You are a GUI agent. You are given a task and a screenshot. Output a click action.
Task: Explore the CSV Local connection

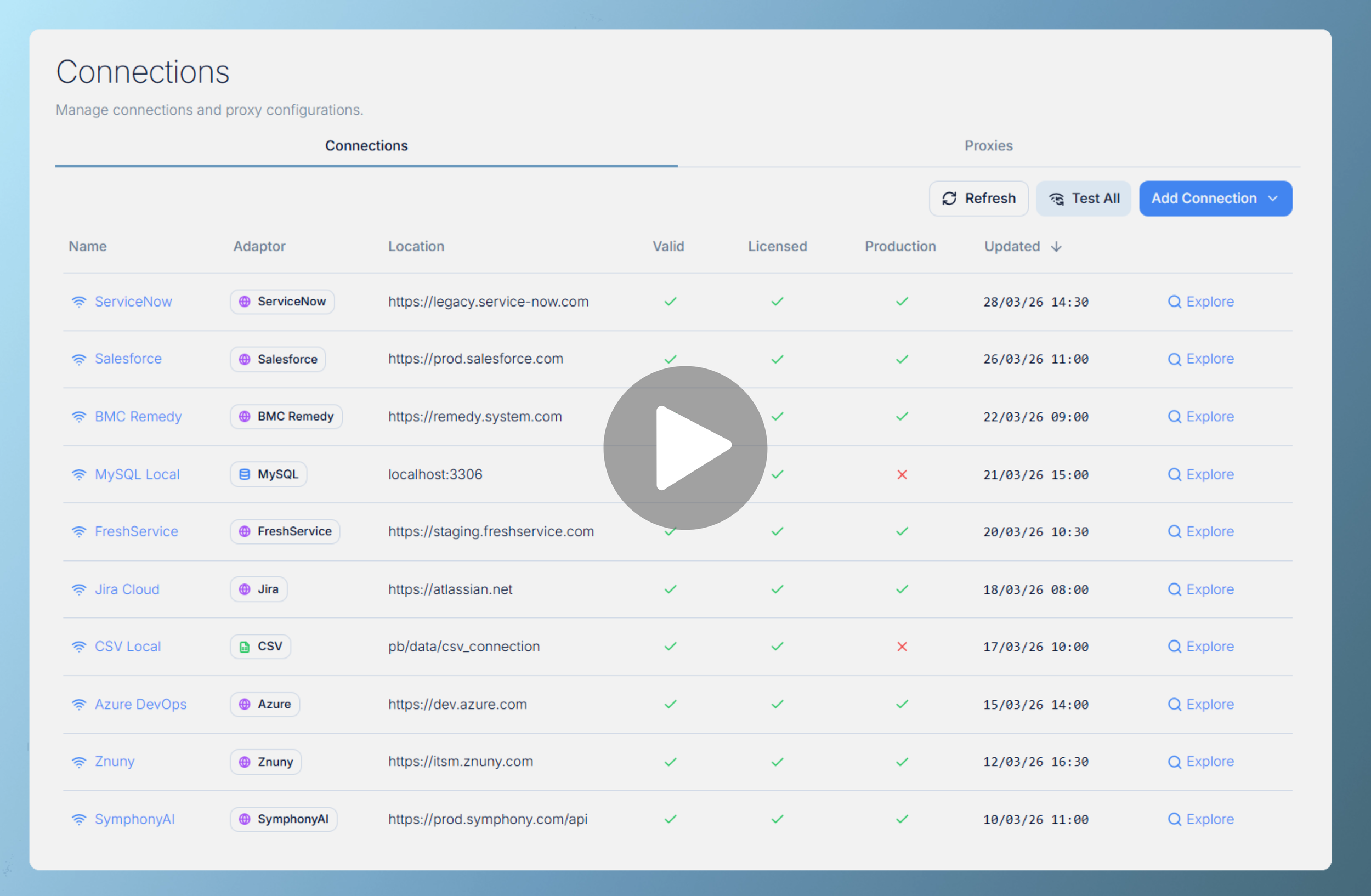point(1200,647)
